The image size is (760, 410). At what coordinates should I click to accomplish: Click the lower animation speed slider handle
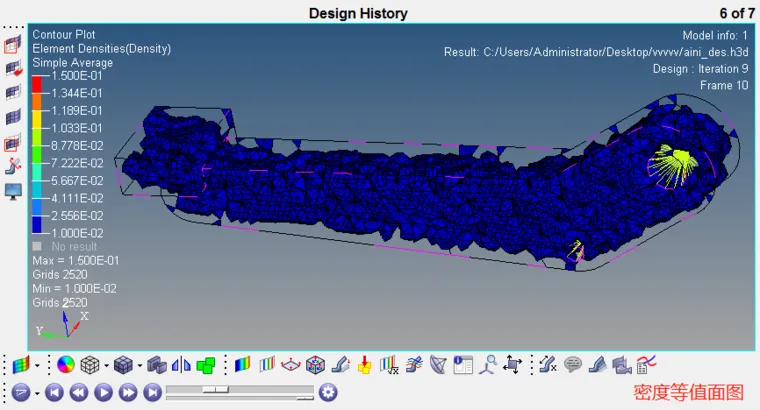coord(305,398)
